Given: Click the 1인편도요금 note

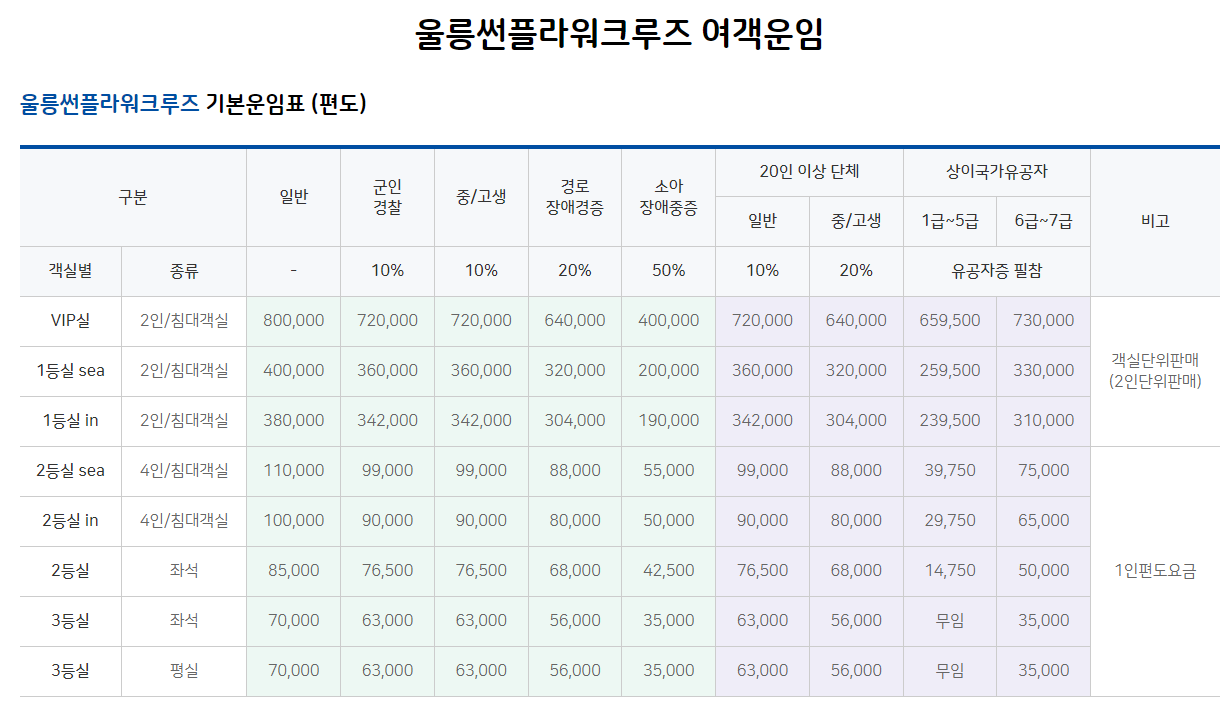Looking at the screenshot, I should click(x=1155, y=571).
